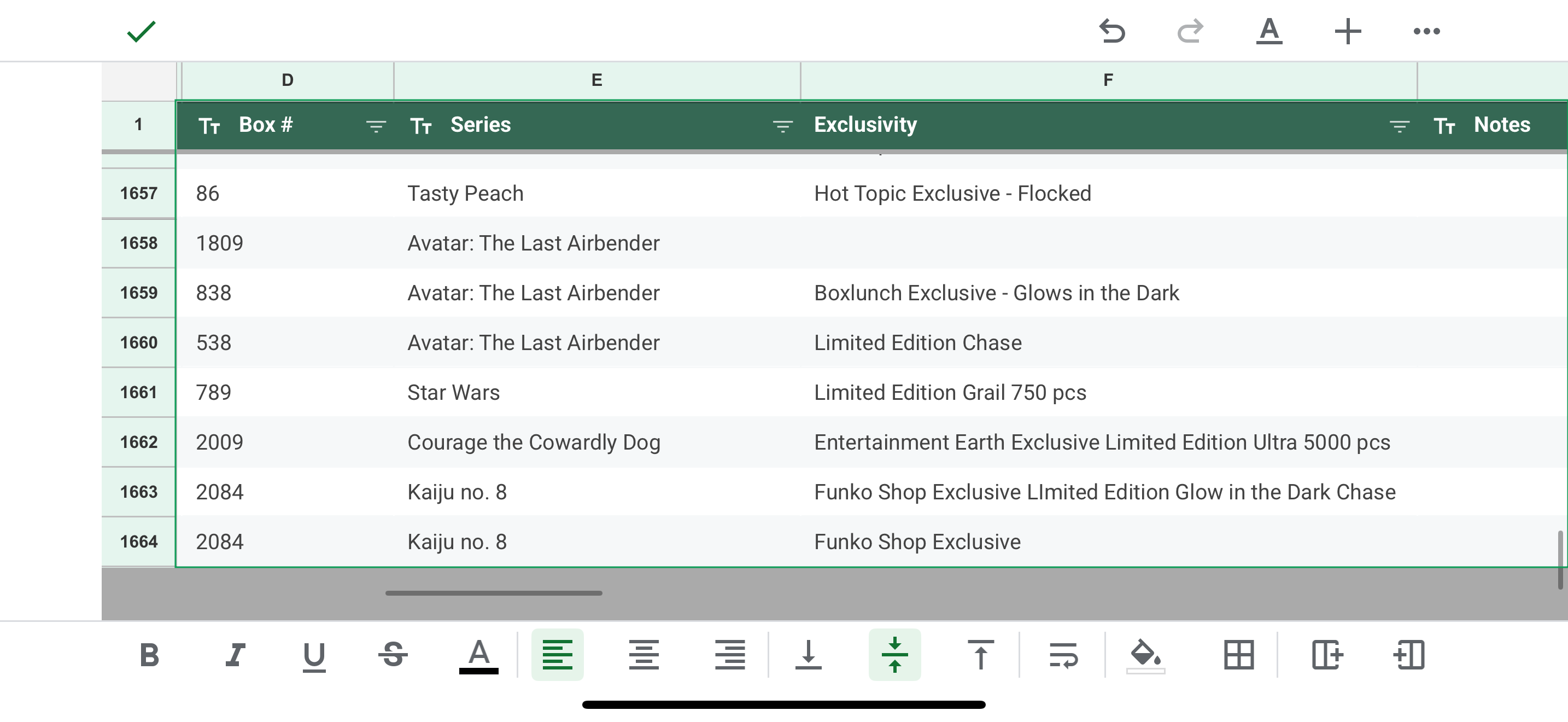Undo the last action

tap(1111, 31)
